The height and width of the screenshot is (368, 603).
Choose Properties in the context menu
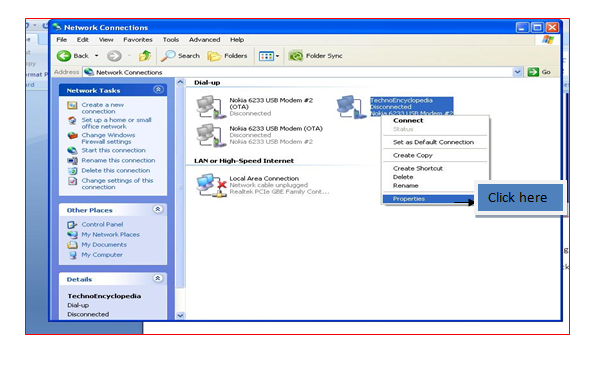428,199
